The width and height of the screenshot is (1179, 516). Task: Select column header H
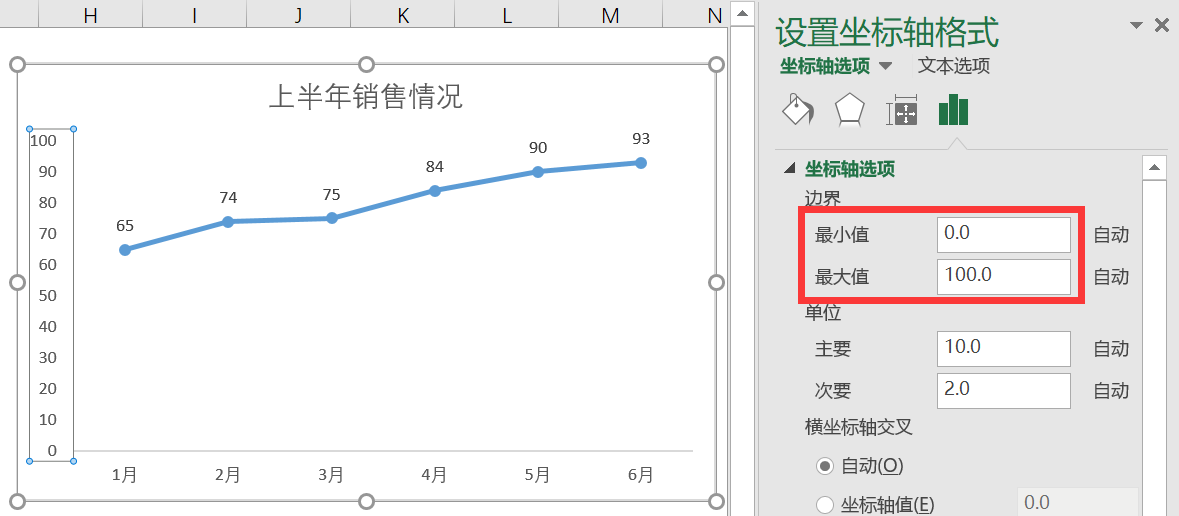coord(90,14)
